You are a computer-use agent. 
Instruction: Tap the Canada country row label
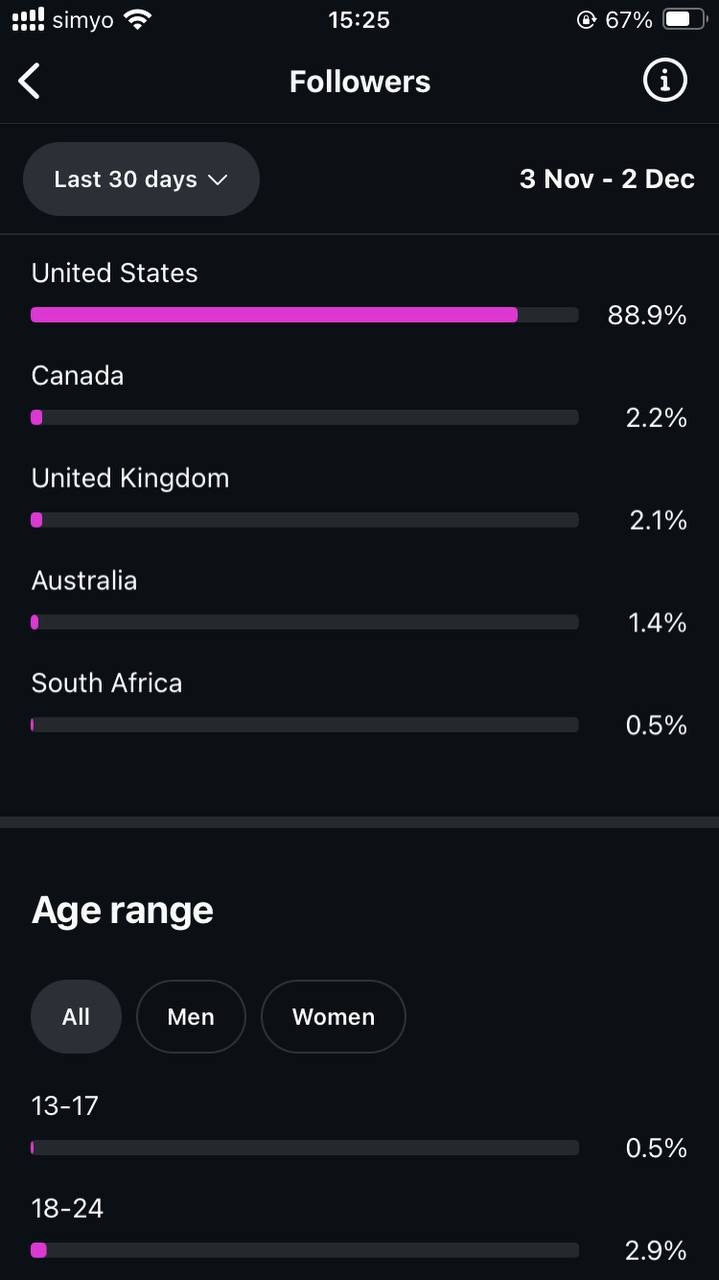pos(78,376)
